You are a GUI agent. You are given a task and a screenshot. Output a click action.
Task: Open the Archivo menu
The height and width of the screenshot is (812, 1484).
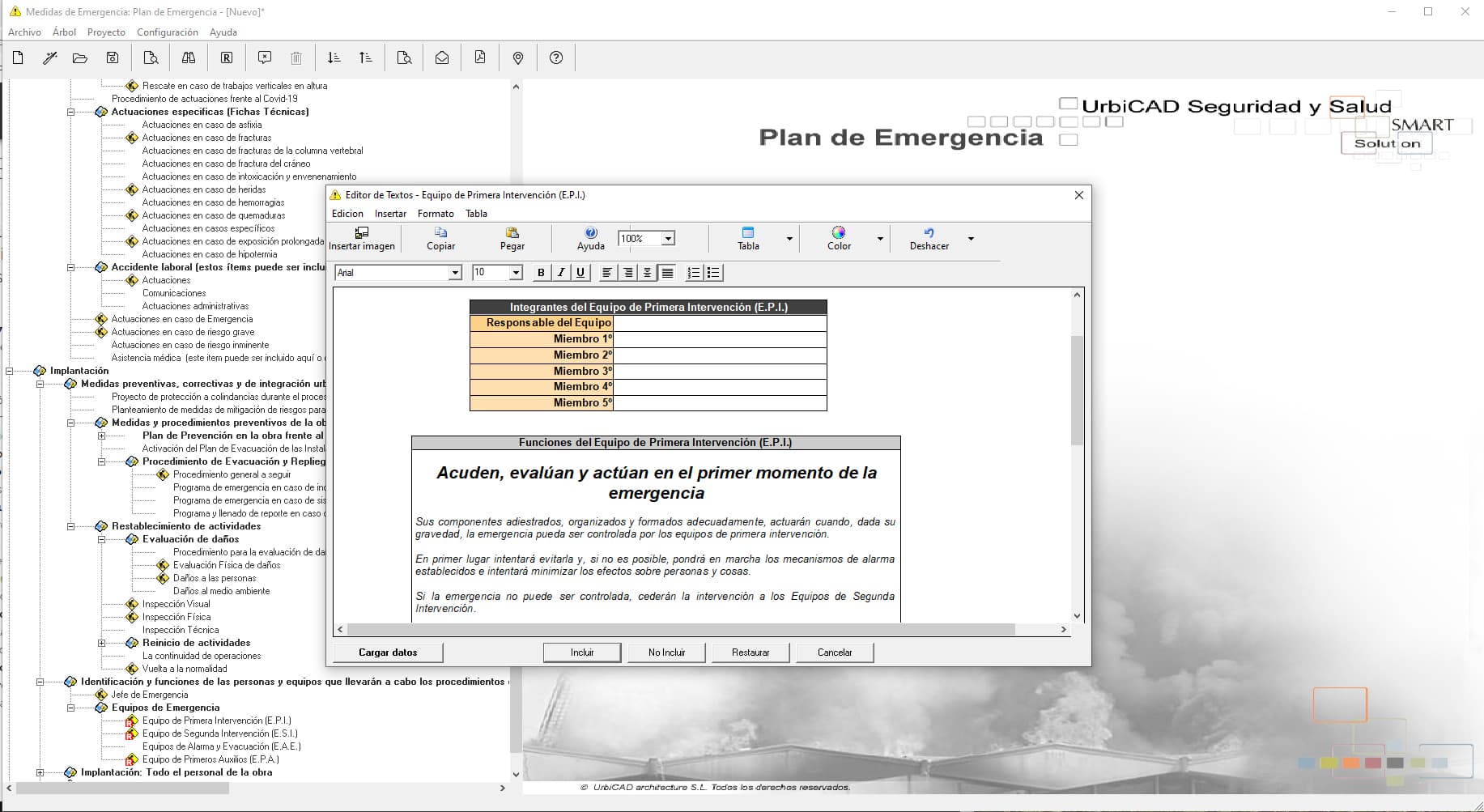(24, 32)
